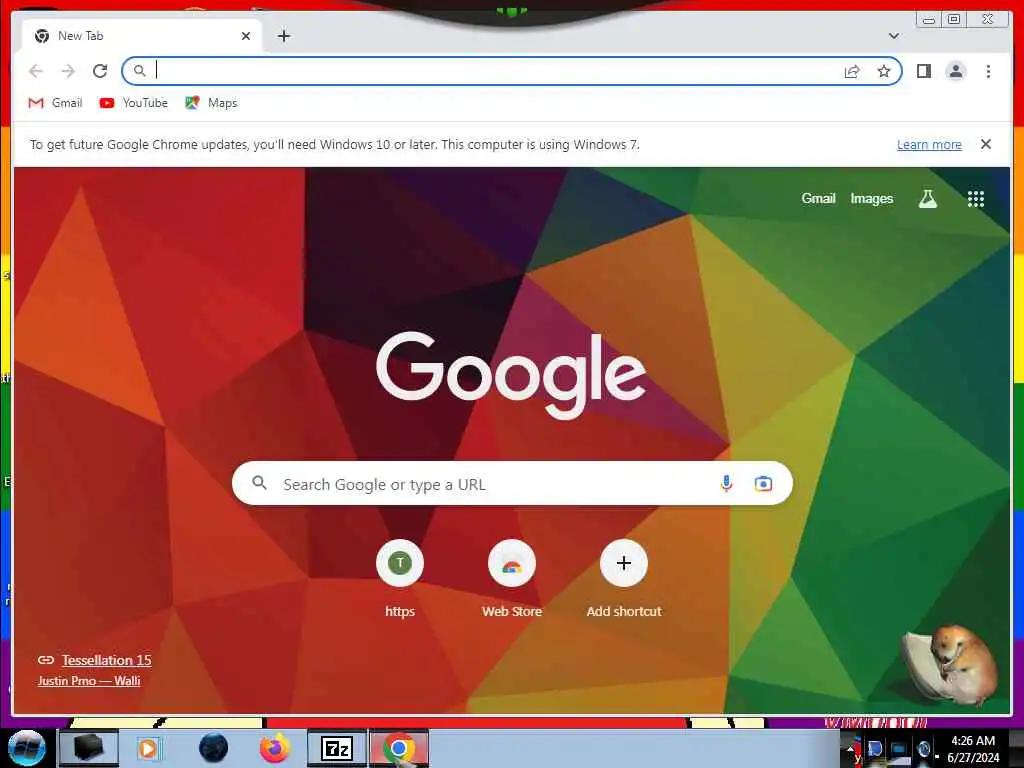
Task: Click the Chrome taskbar button
Action: pos(399,748)
